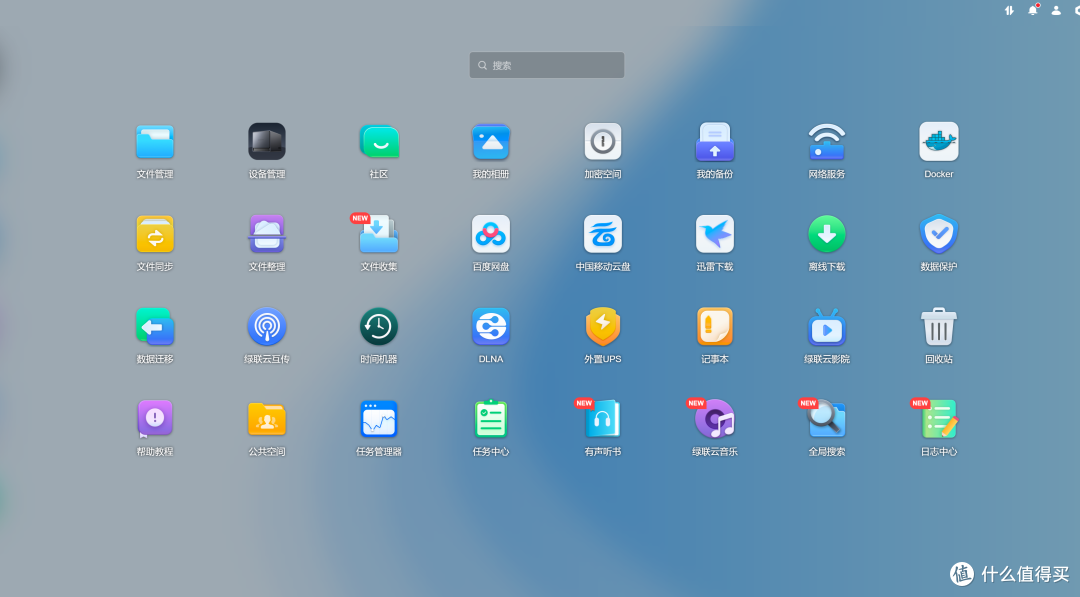The height and width of the screenshot is (597, 1080).
Task: Launch 绿联云影院 cinema app
Action: [x=827, y=327]
